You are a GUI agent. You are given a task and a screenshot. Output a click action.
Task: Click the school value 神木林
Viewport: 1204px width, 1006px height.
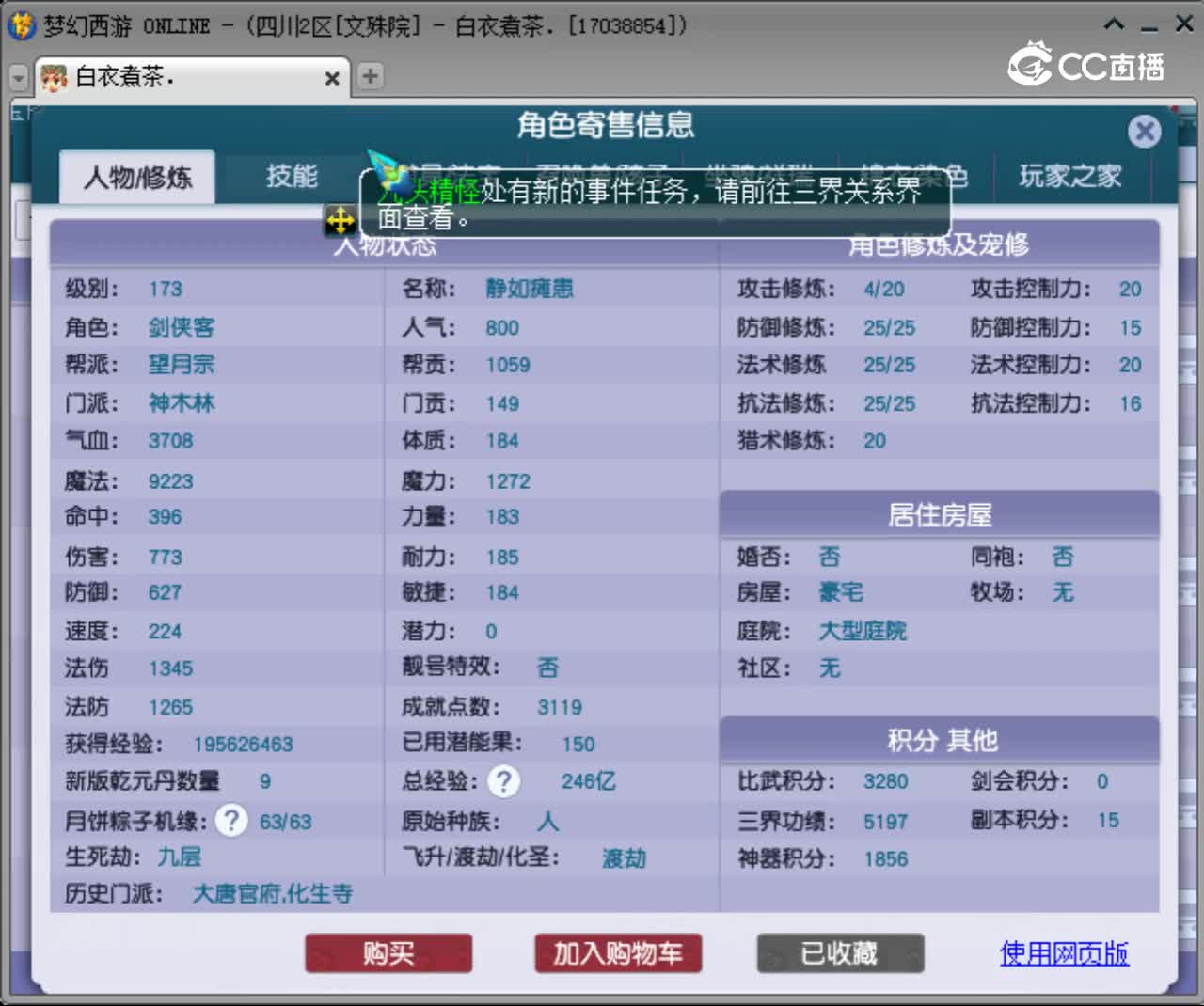[x=182, y=403]
